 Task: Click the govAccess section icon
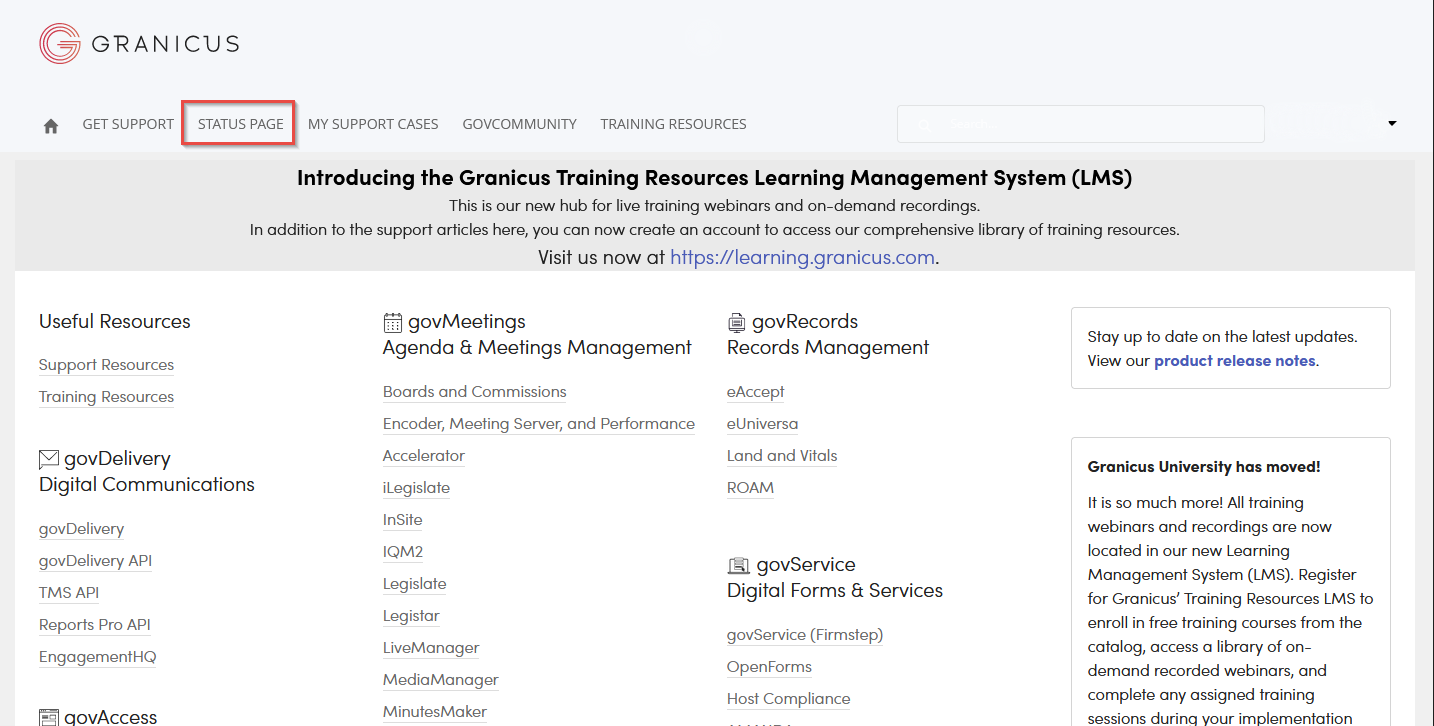pos(47,716)
